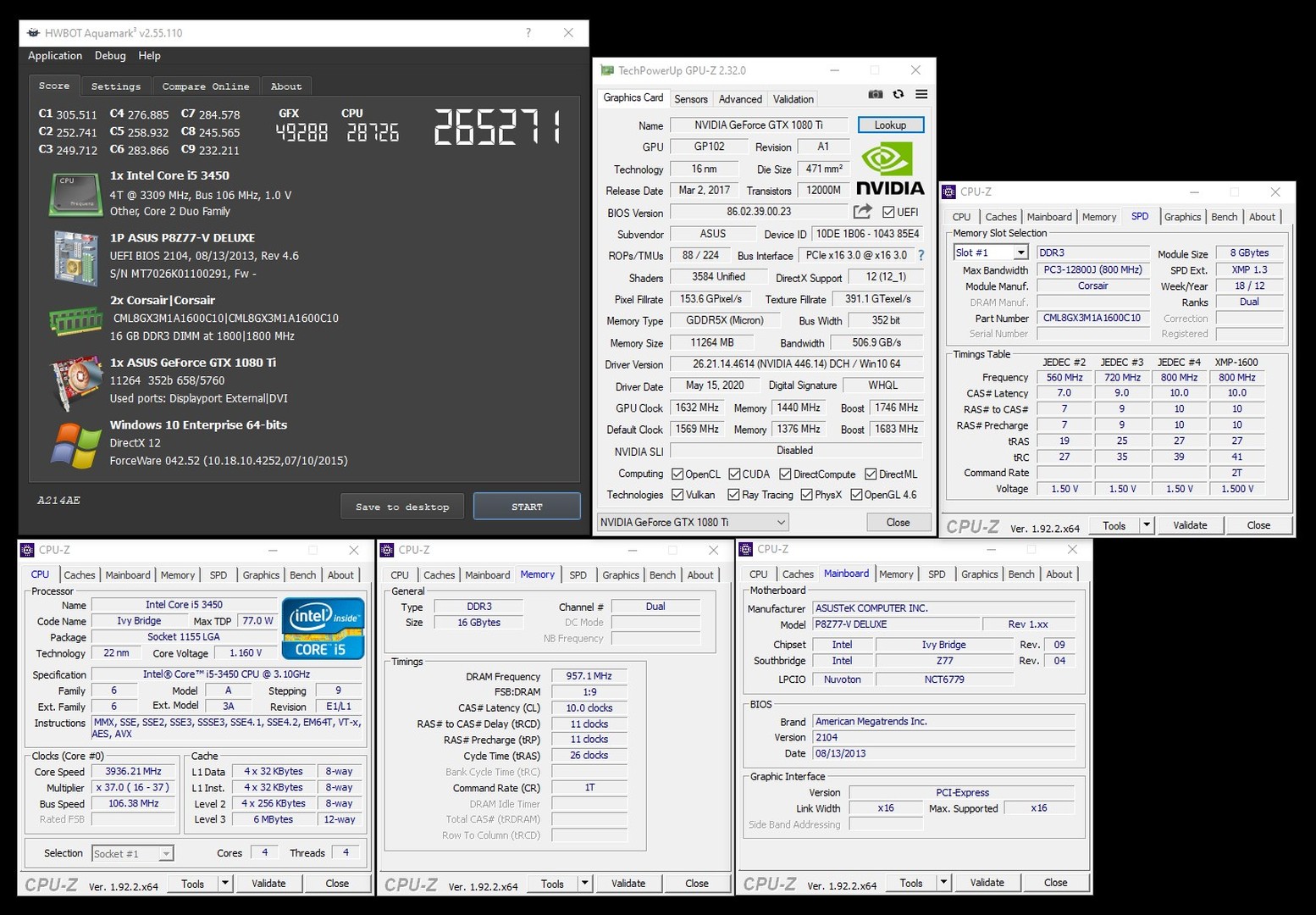The image size is (1316, 915).
Task: Open Graphics tab in CPU-Z Mainboard window
Action: [980, 574]
